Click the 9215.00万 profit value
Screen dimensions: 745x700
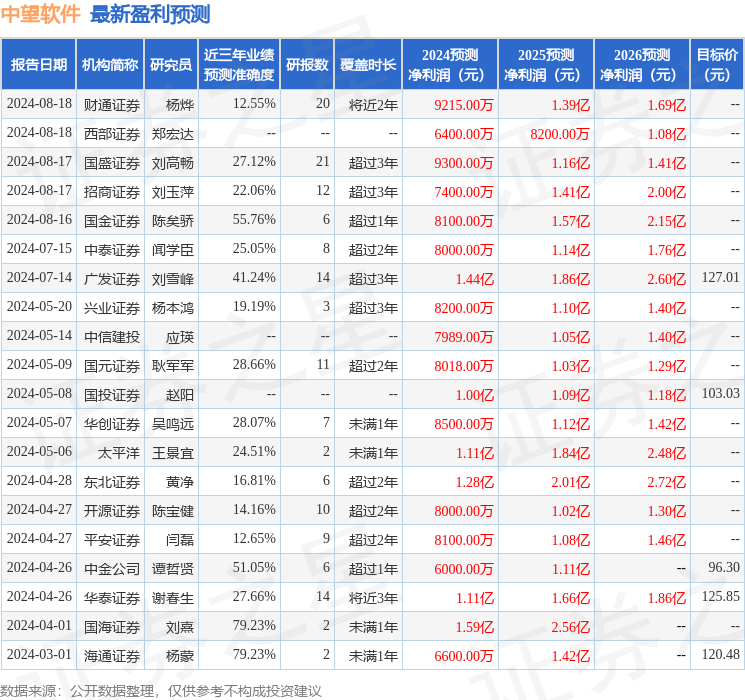(464, 105)
